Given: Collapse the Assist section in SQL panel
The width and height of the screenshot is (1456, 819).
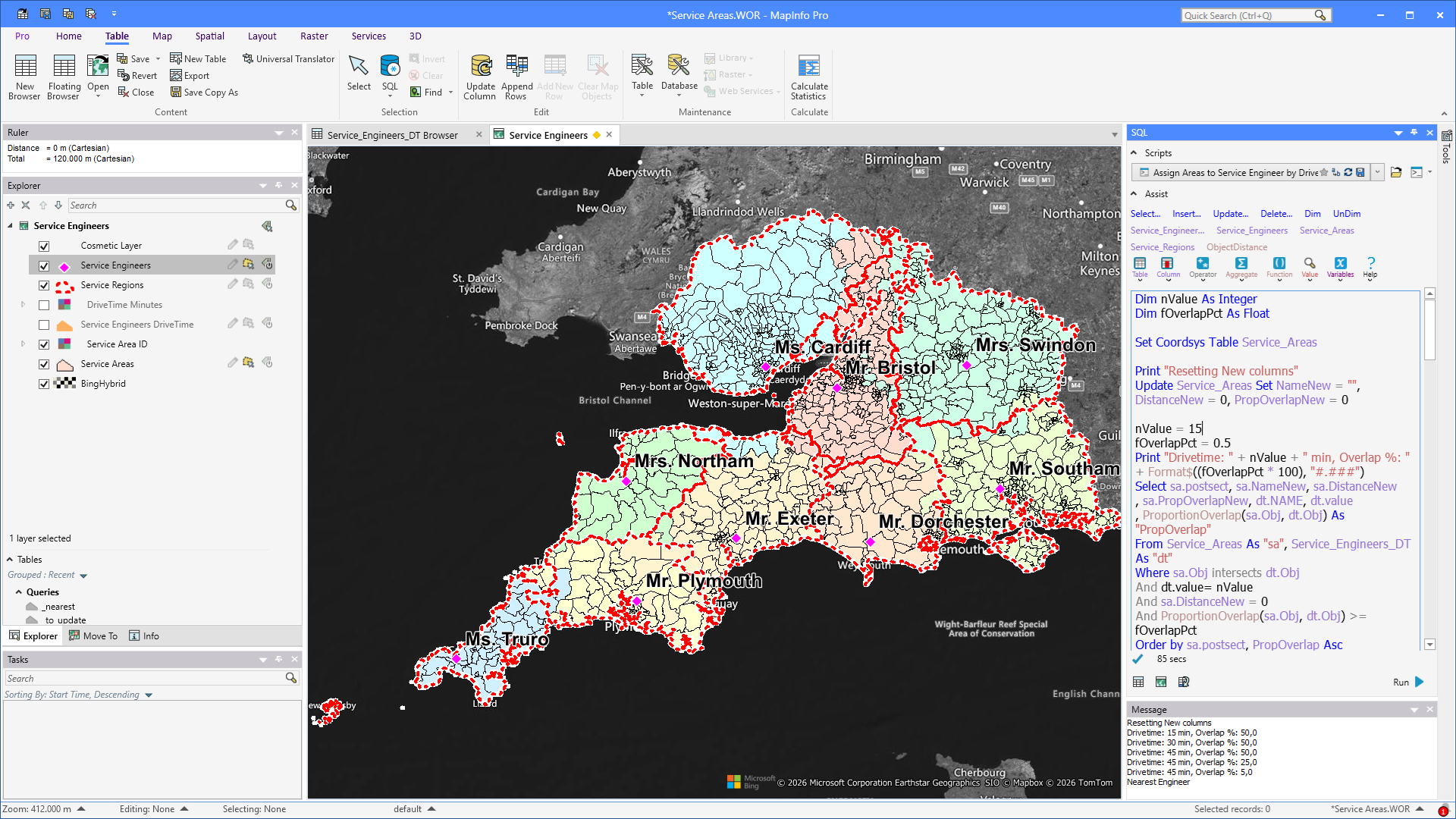Looking at the screenshot, I should pos(1134,194).
